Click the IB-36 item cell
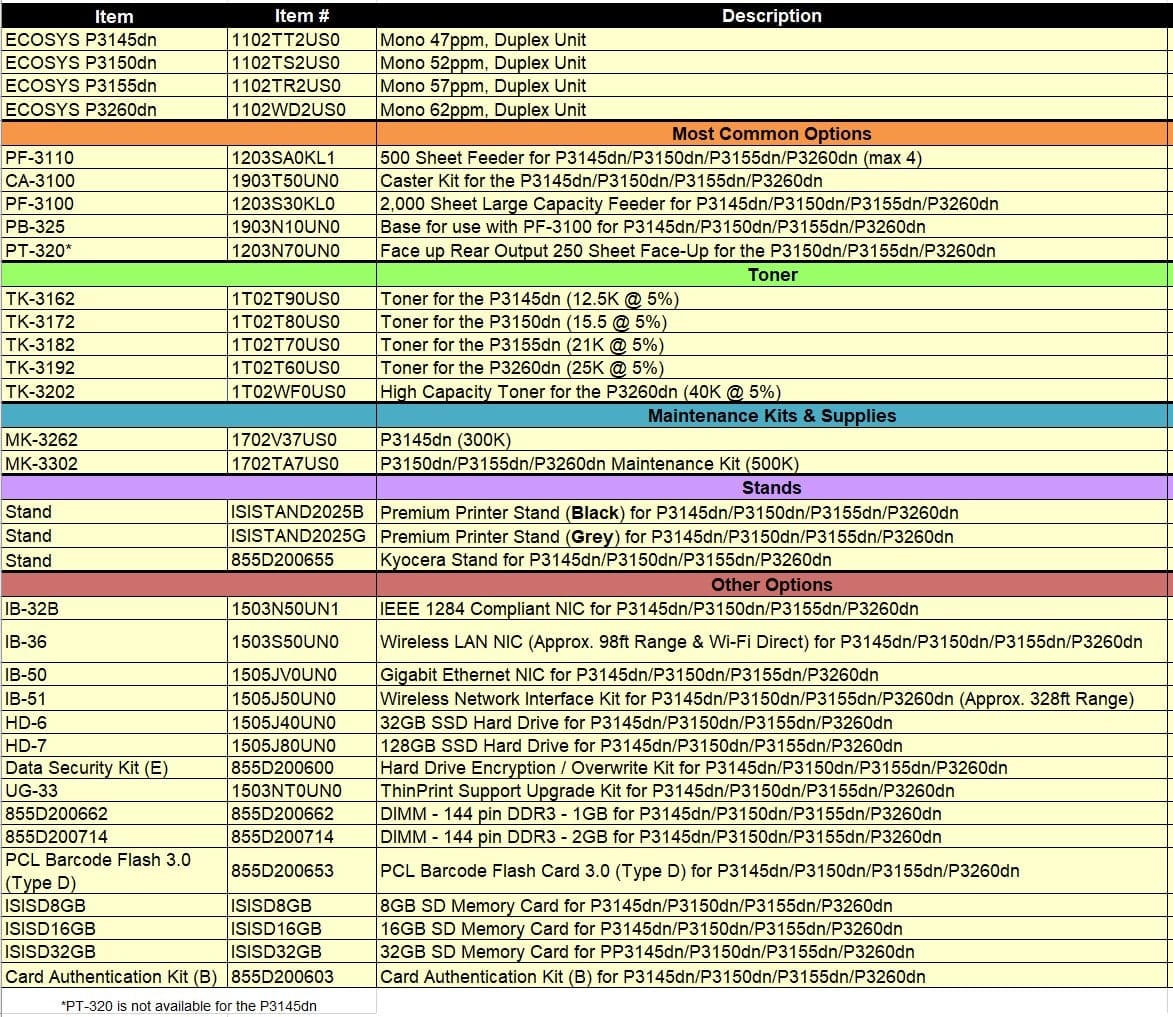 click(x=114, y=642)
